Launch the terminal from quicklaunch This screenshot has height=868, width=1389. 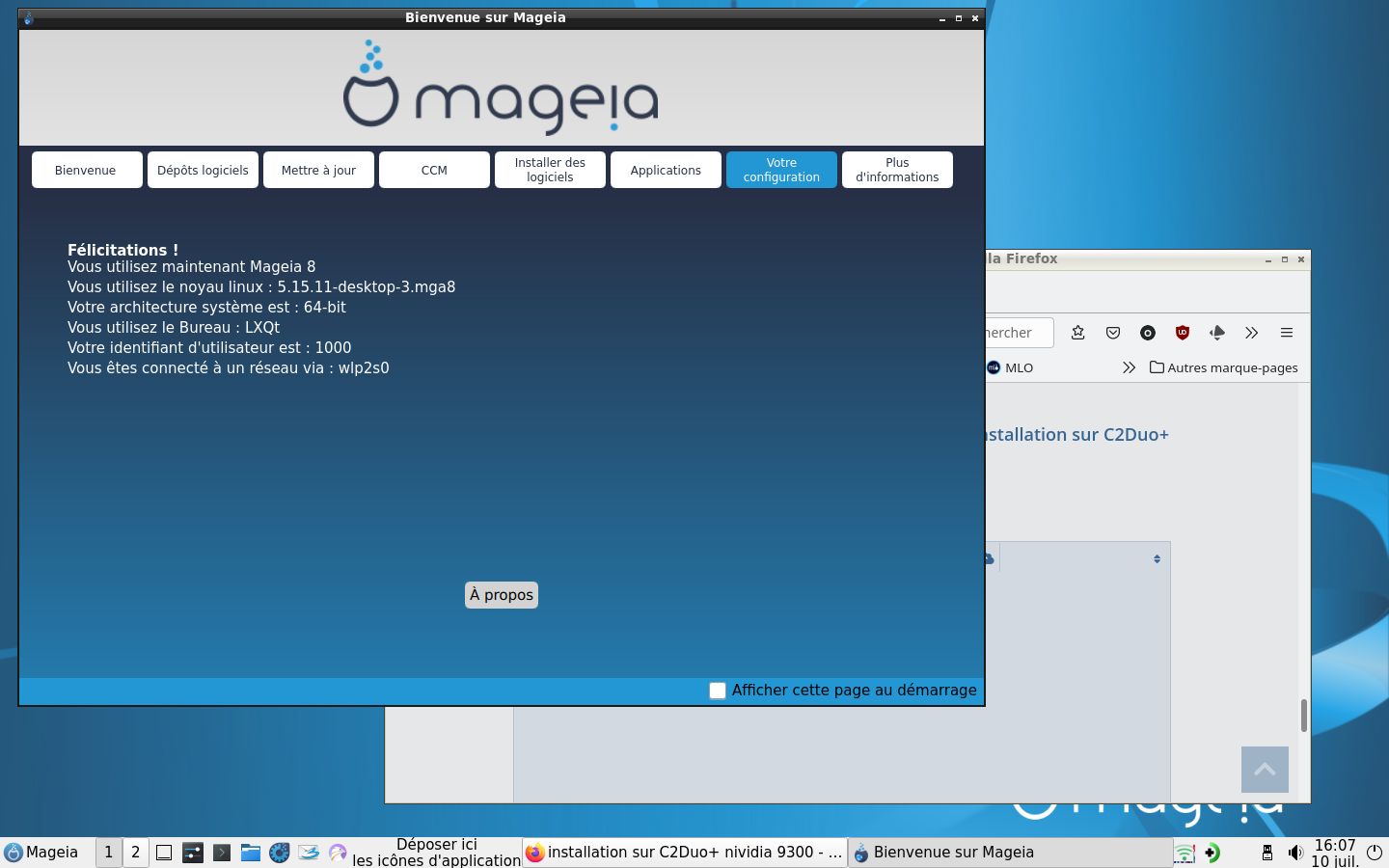[x=222, y=853]
